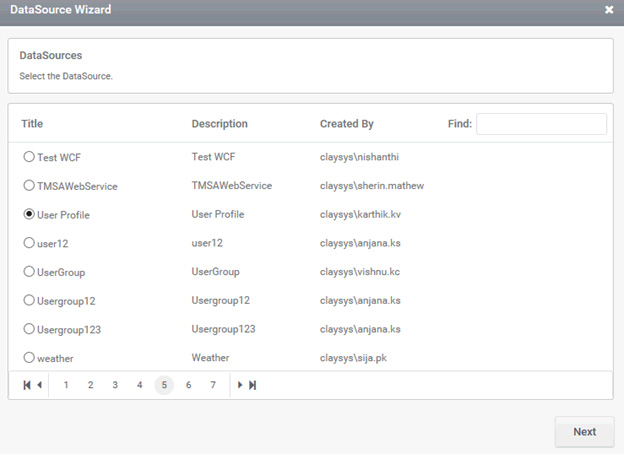Go to first page of datasources

pos(27,385)
